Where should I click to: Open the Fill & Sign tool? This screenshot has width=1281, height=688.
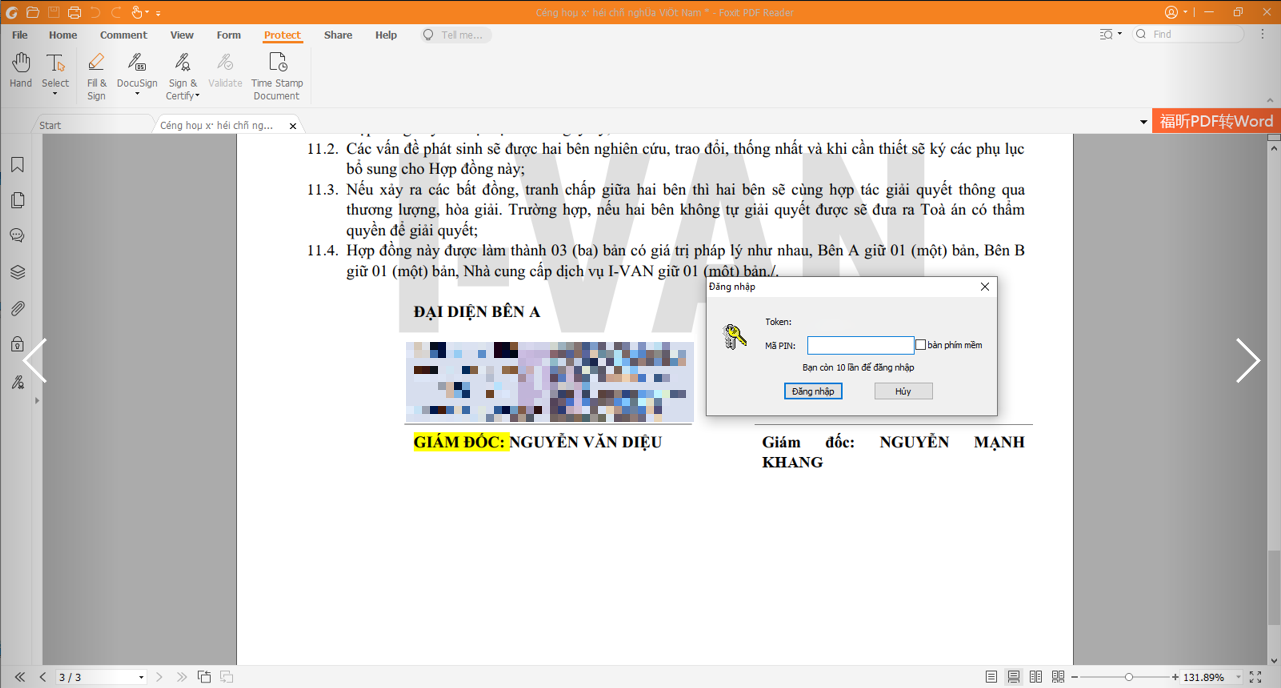click(96, 75)
